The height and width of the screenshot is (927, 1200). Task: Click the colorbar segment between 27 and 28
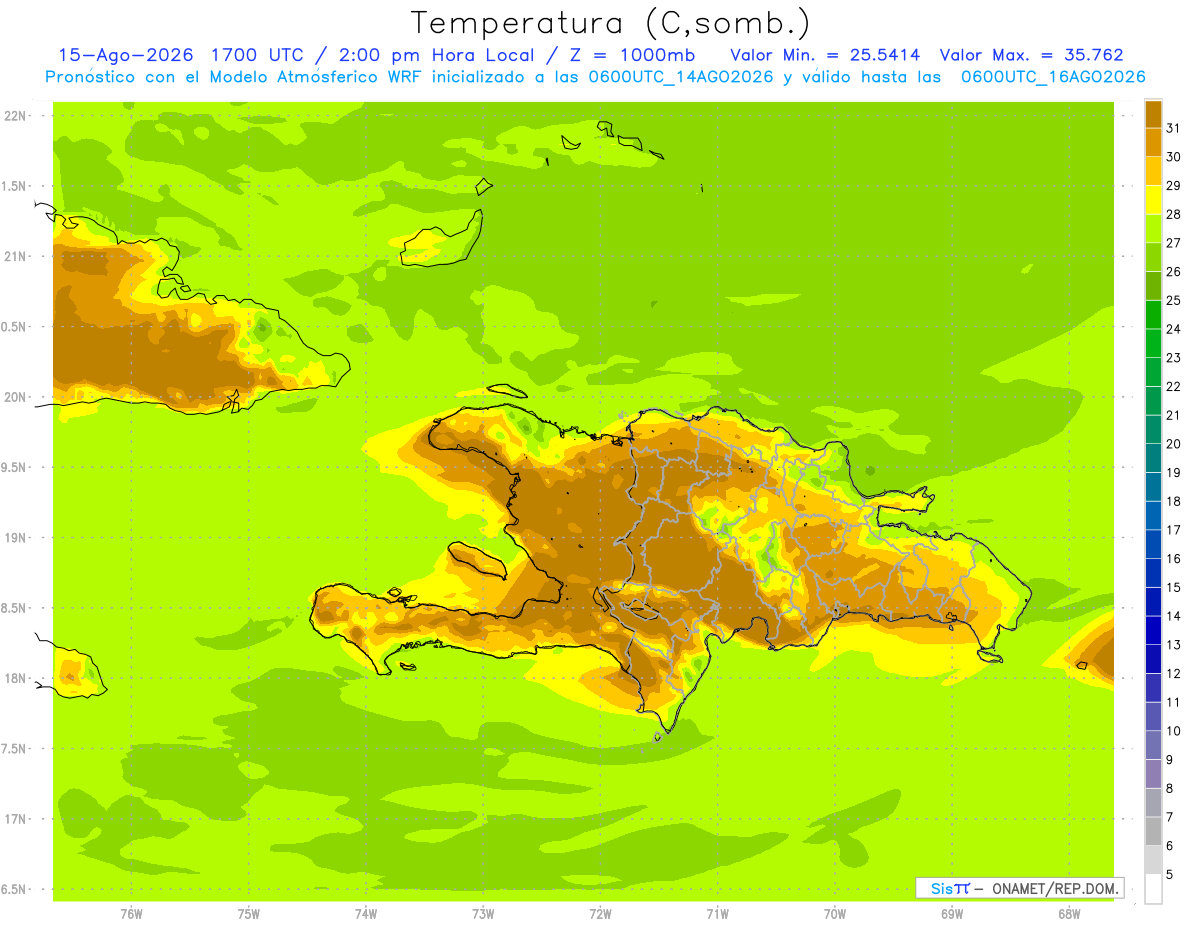pos(1153,228)
